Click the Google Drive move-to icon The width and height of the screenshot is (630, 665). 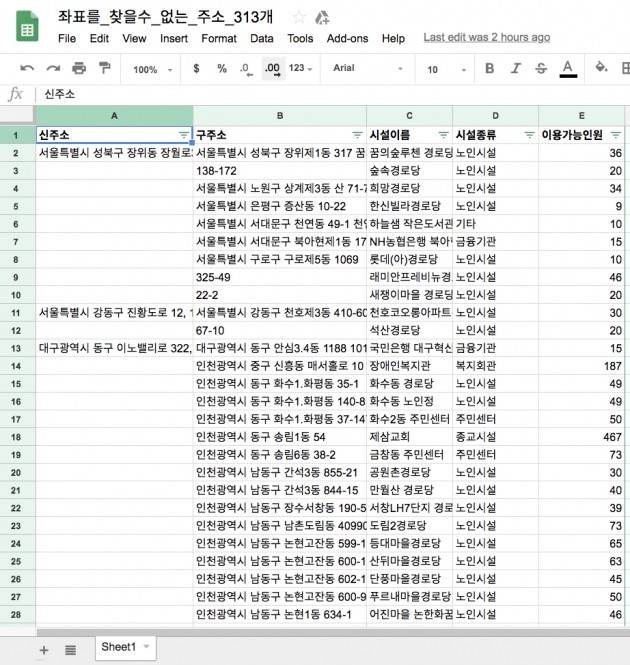click(x=323, y=17)
